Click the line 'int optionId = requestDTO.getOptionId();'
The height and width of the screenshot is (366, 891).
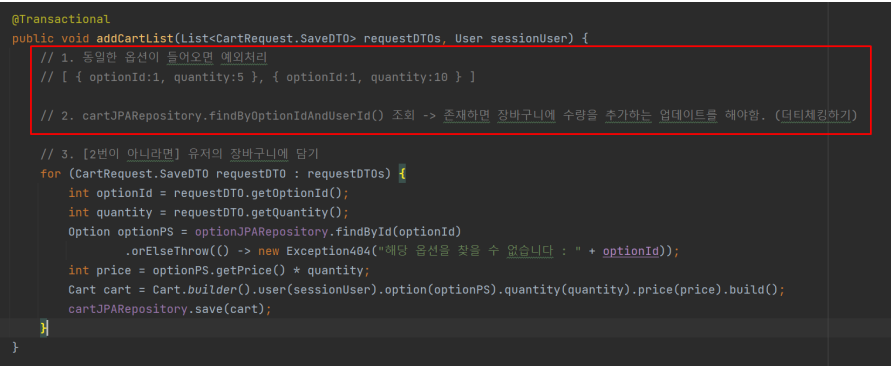coord(209,193)
